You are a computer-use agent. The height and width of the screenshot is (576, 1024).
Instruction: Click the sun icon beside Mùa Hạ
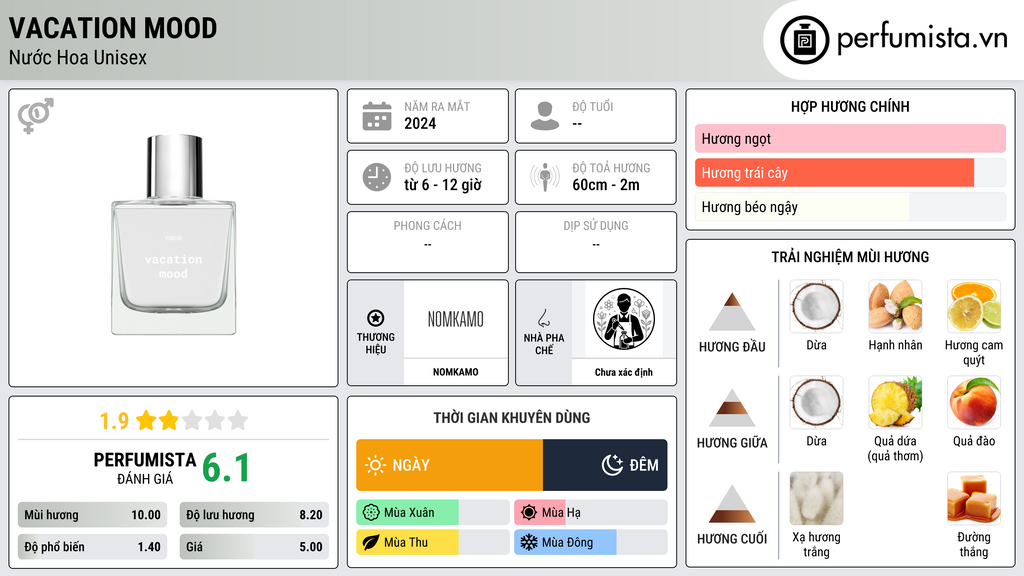529,513
